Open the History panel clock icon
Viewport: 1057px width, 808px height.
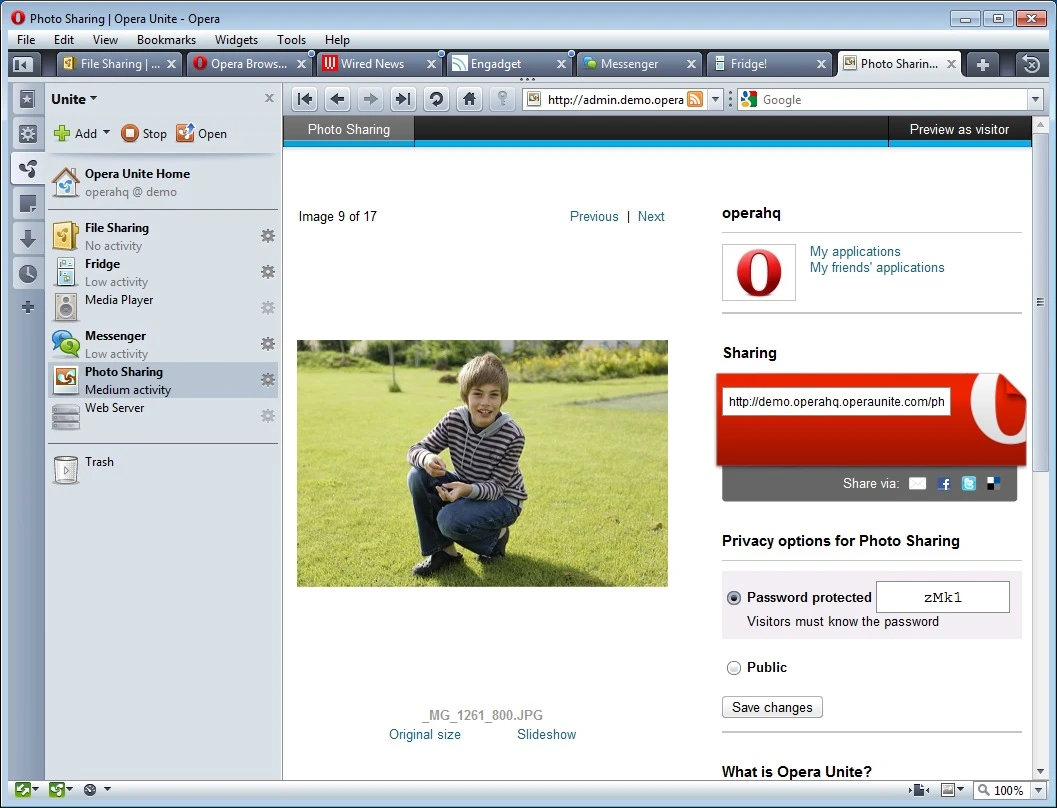point(27,274)
